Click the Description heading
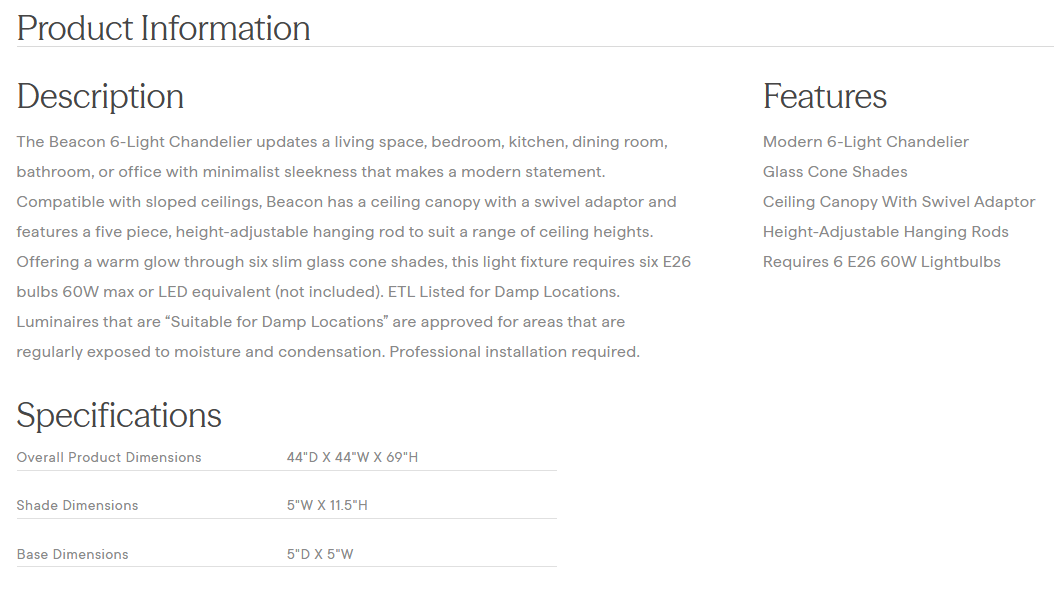Image resolution: width=1054 pixels, height=589 pixels. pos(100,96)
